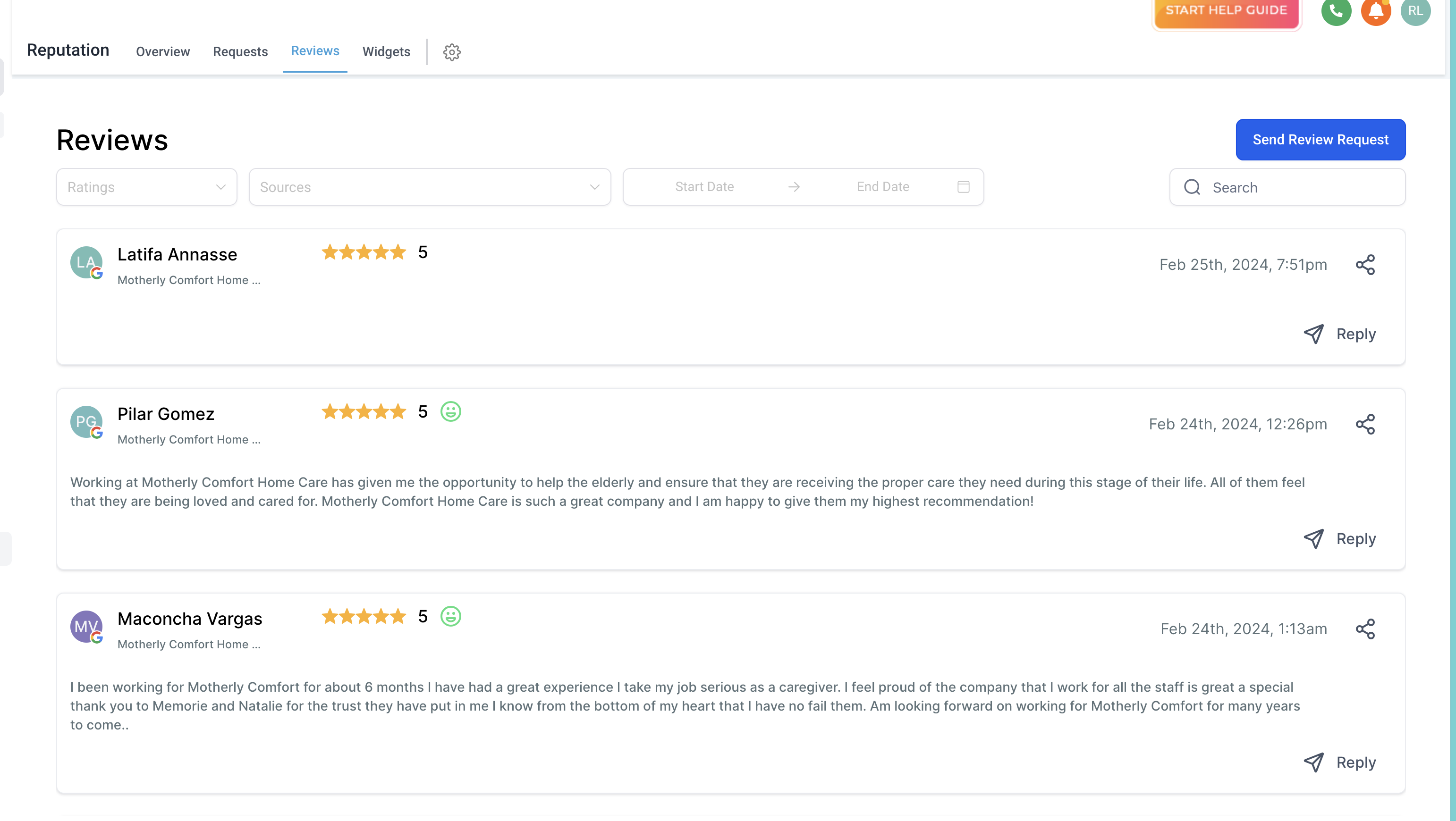The width and height of the screenshot is (1456, 821).
Task: Open the orange notifications bell
Action: click(x=1375, y=11)
